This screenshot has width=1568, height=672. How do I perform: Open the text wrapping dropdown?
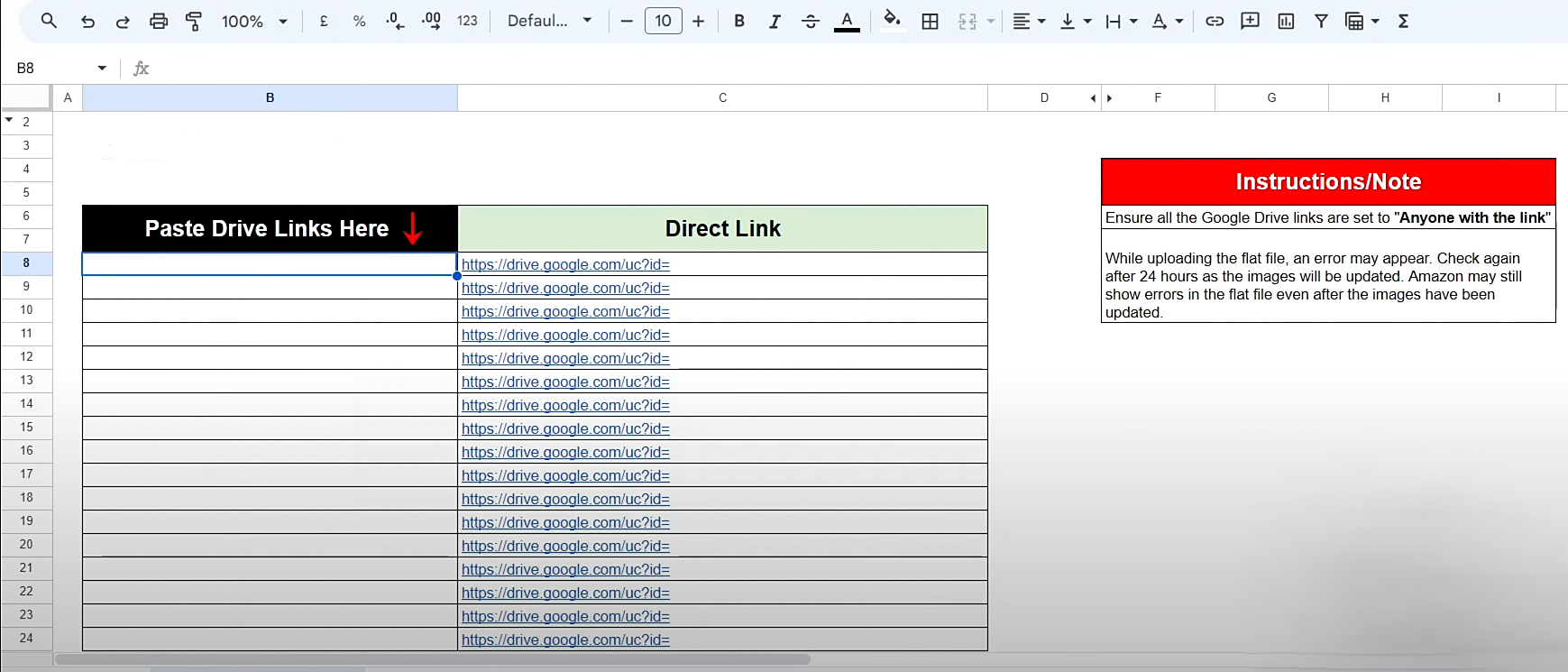1121,21
